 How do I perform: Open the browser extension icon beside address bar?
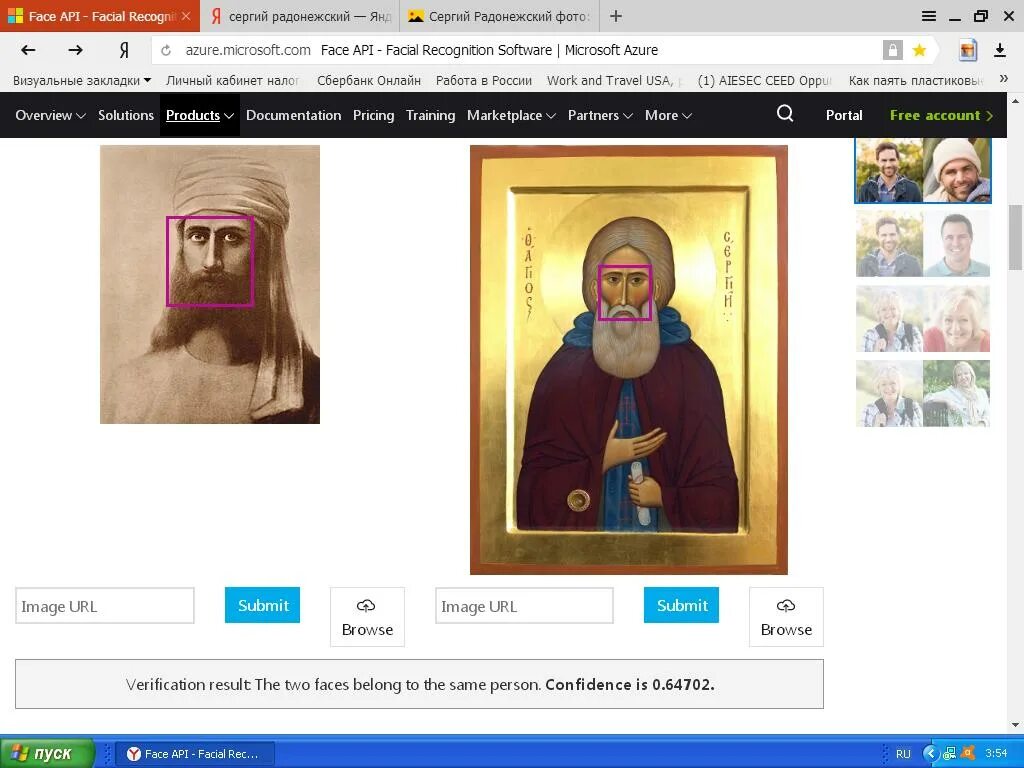[967, 50]
